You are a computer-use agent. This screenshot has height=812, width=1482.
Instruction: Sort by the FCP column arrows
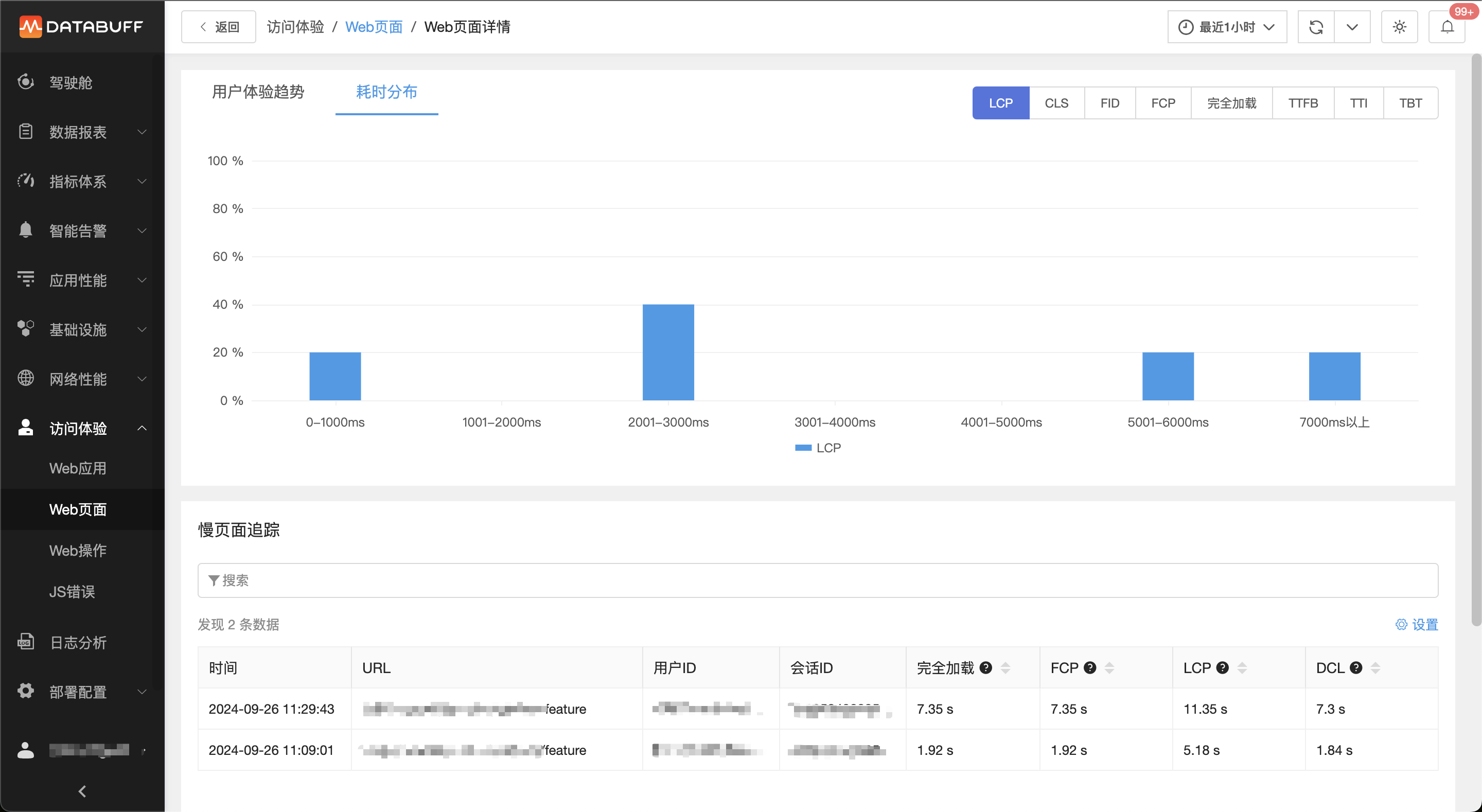click(x=1110, y=668)
